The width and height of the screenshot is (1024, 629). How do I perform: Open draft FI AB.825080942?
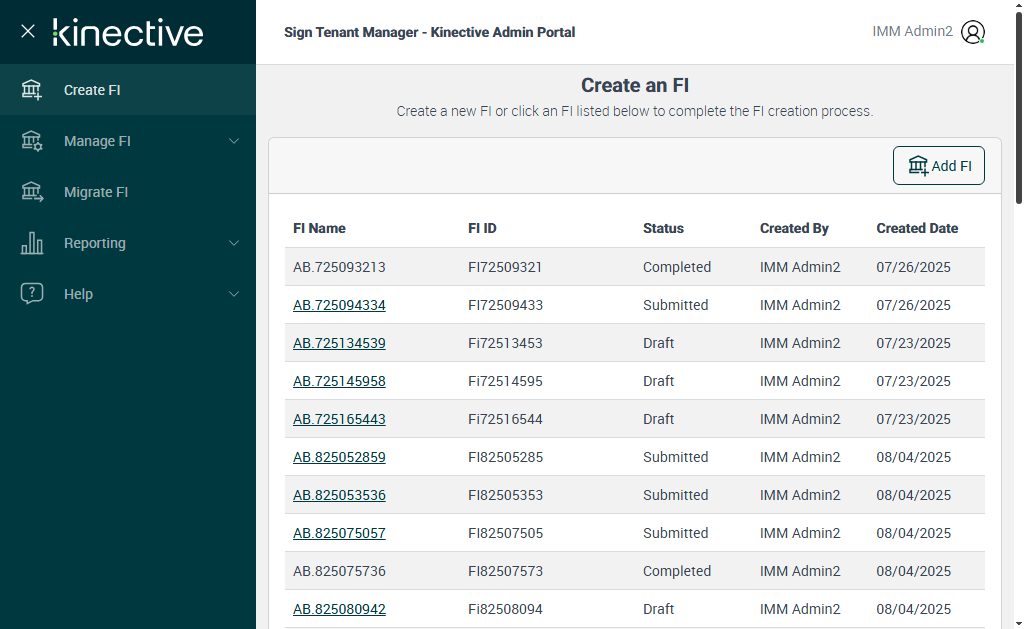click(339, 609)
